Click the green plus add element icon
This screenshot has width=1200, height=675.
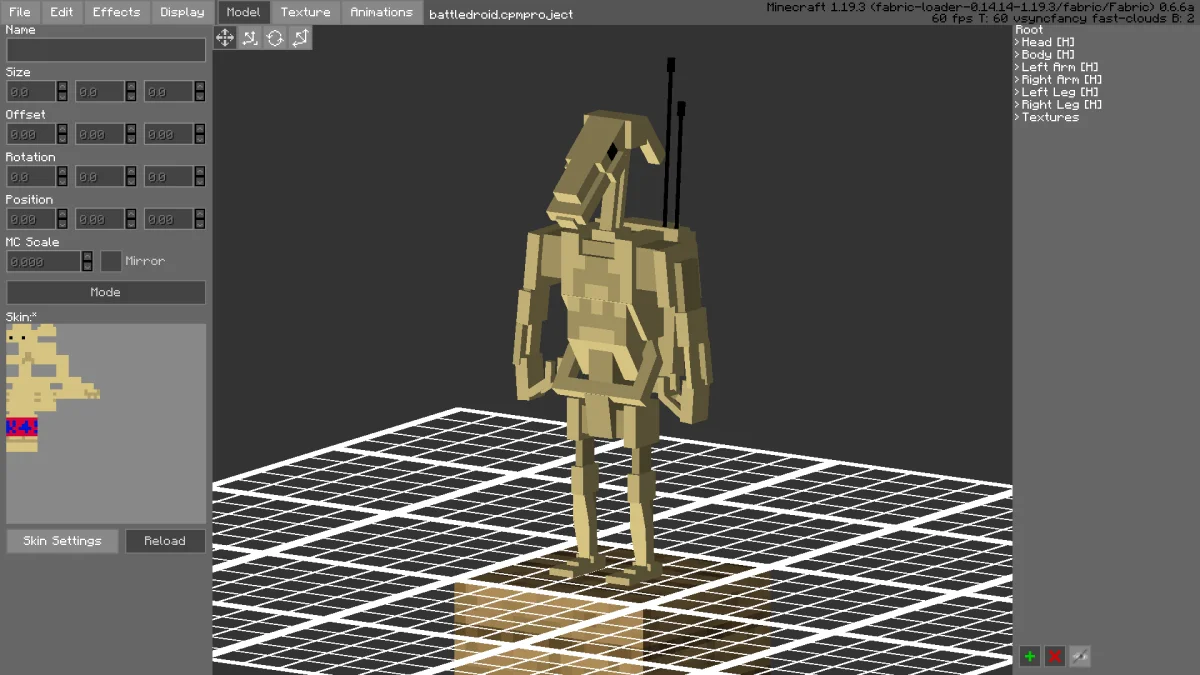[1029, 656]
